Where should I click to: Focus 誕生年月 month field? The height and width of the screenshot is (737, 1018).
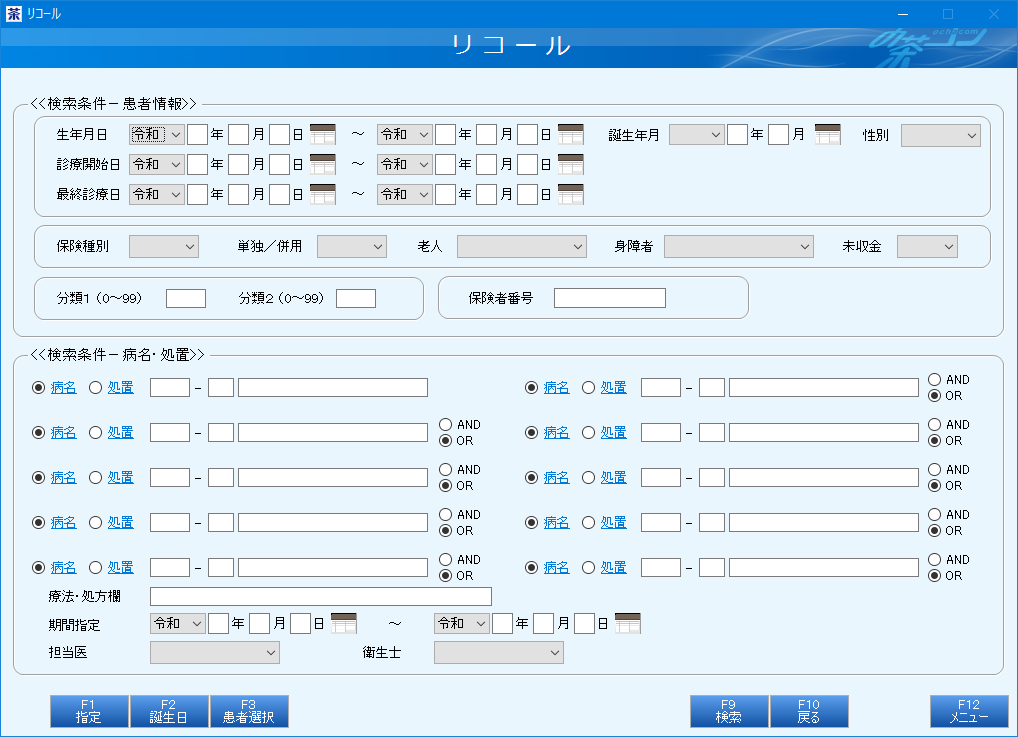pyautogui.click(x=778, y=134)
